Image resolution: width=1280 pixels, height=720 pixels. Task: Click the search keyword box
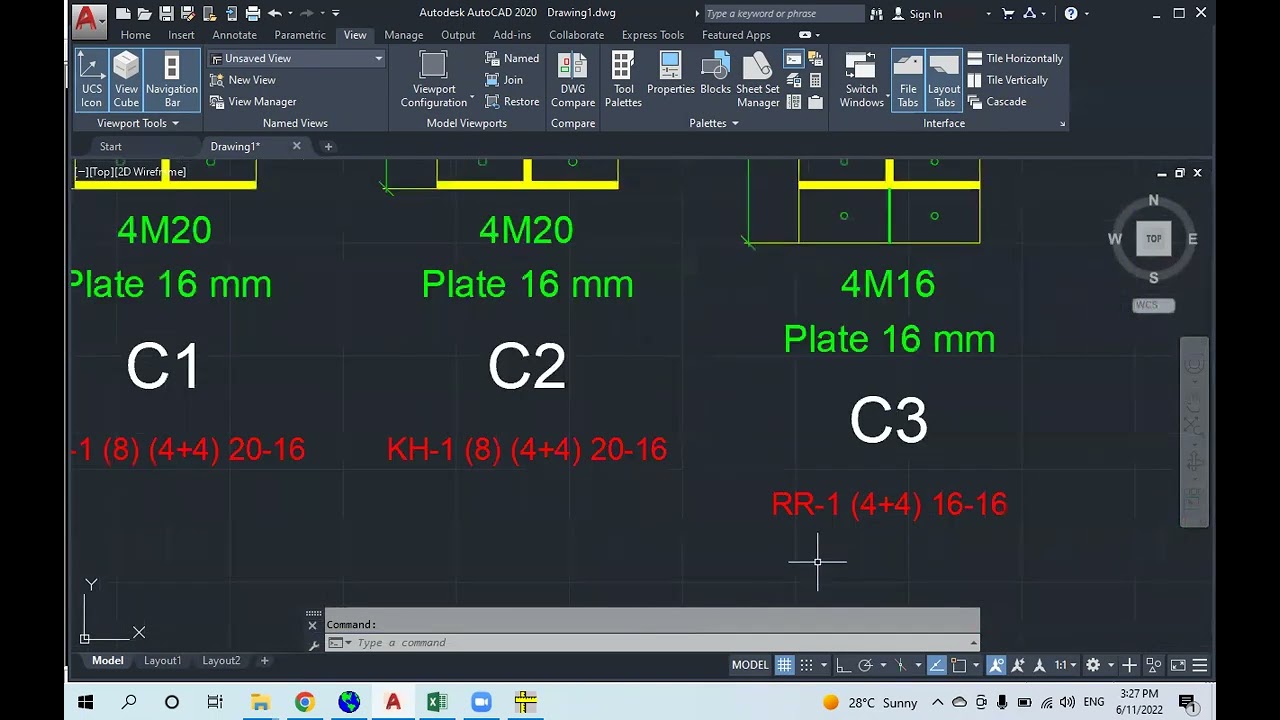click(x=782, y=14)
